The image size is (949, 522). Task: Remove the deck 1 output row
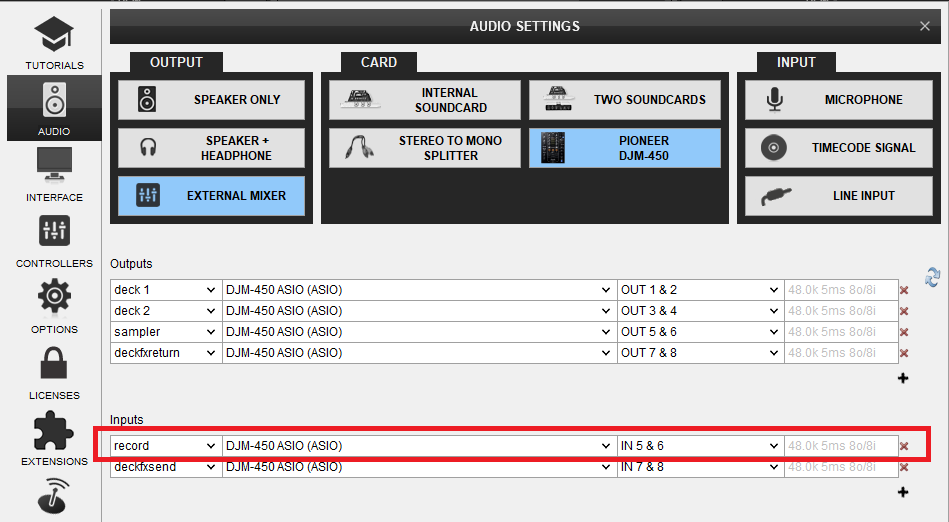(904, 290)
